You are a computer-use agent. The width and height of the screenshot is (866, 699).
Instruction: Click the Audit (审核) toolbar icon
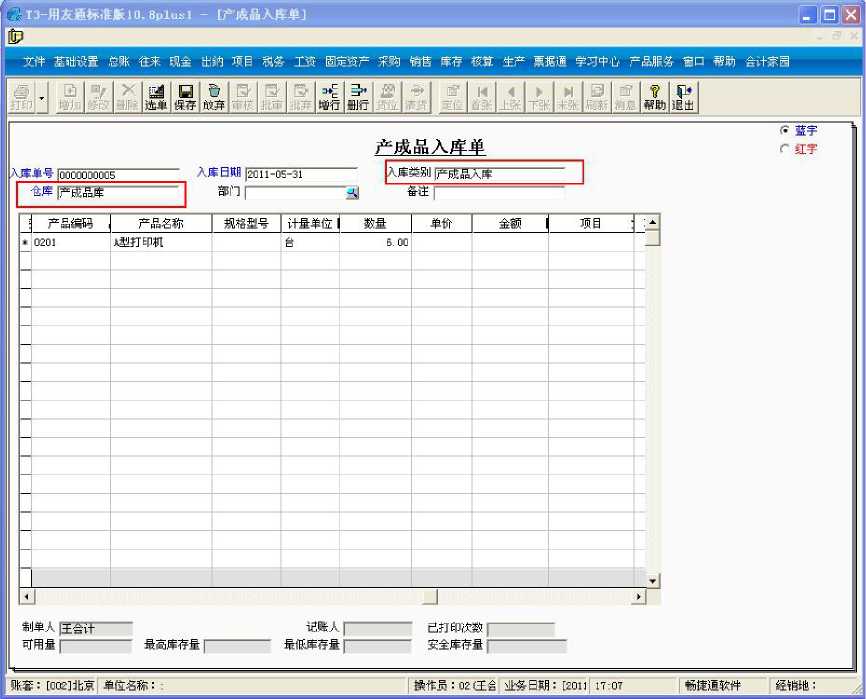(x=242, y=97)
